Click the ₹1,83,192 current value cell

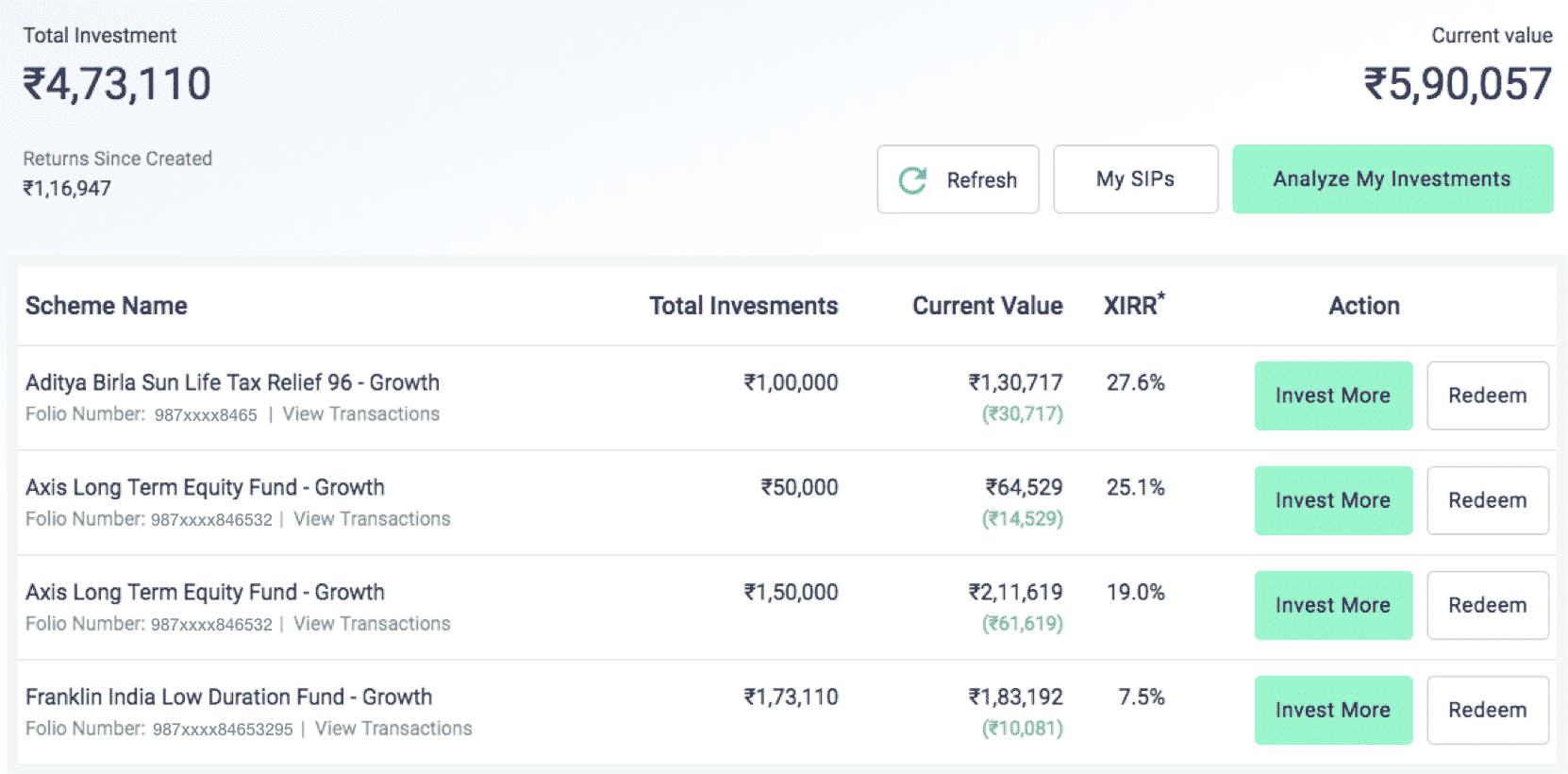point(1015,697)
